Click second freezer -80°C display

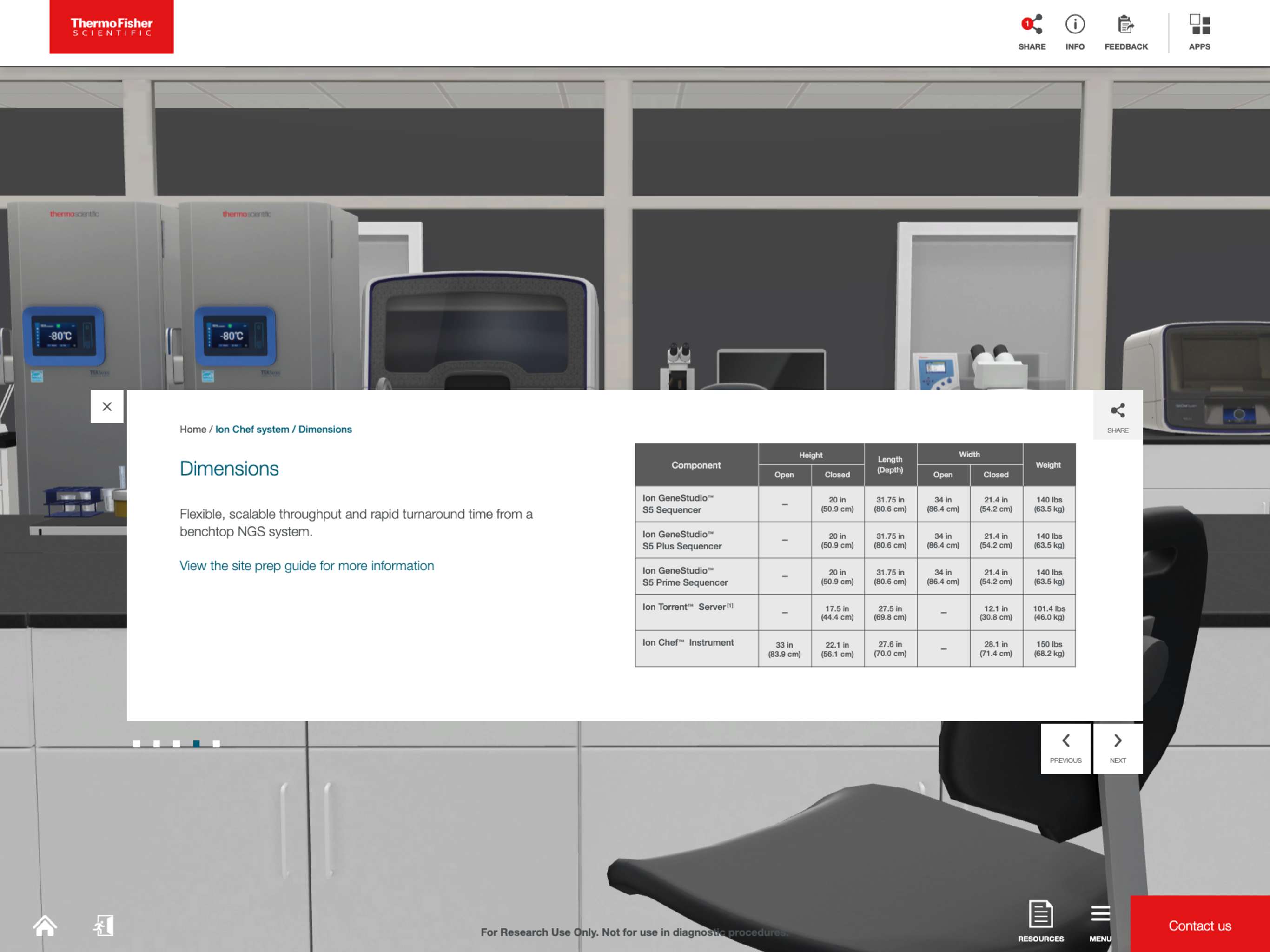[235, 336]
